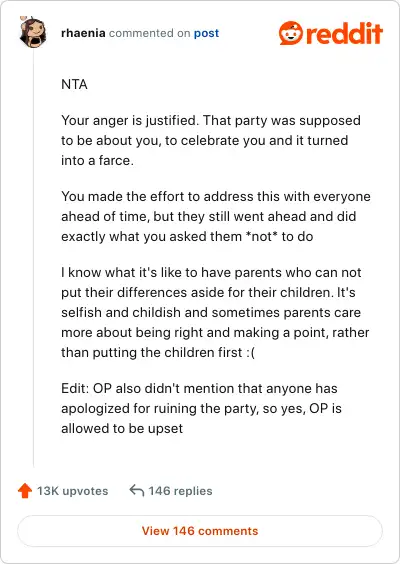Click the Reddit Snoo mascot icon
Viewport: 400px width, 564px height.
[291, 33]
